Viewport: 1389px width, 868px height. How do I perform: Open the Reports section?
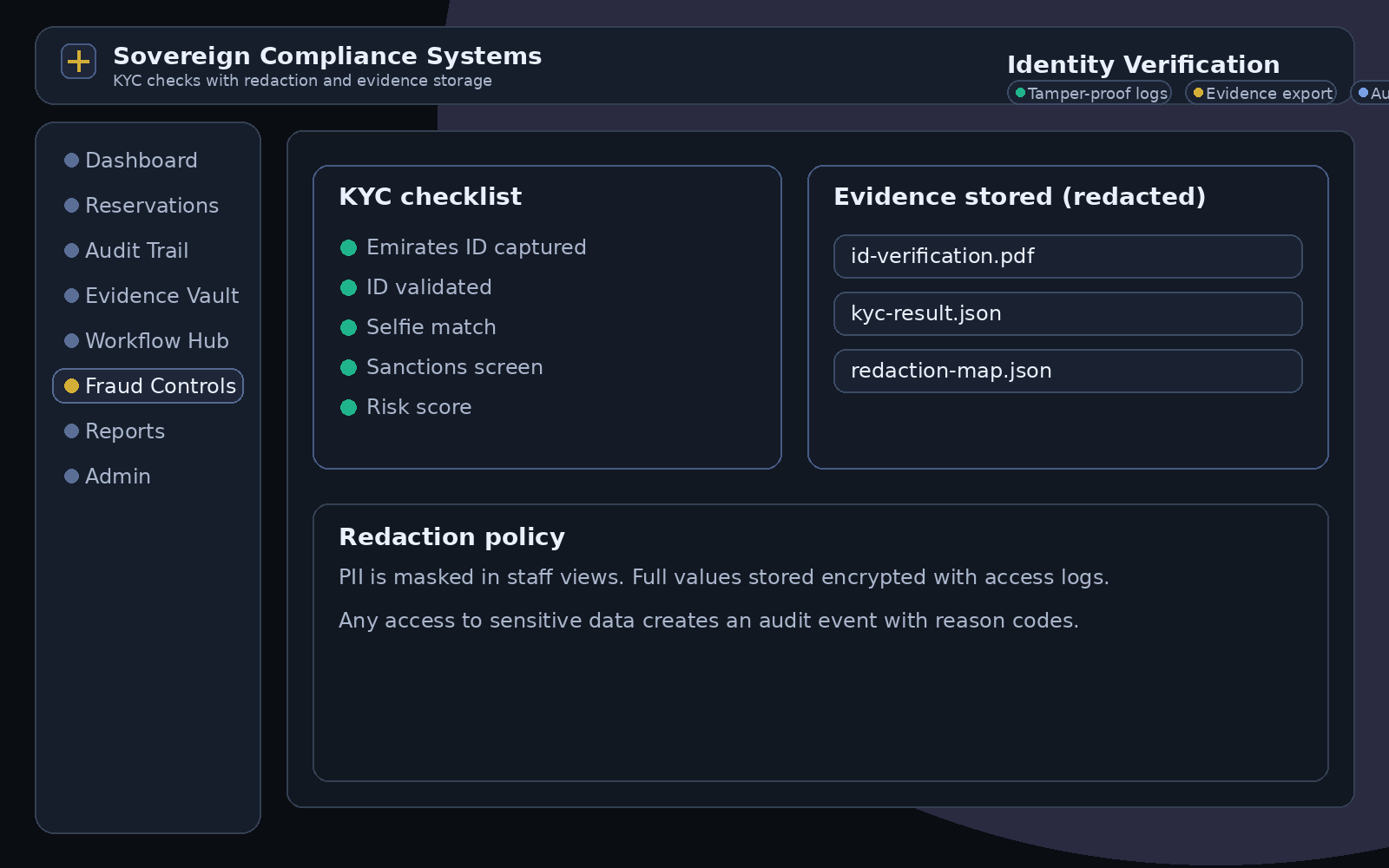[125, 431]
